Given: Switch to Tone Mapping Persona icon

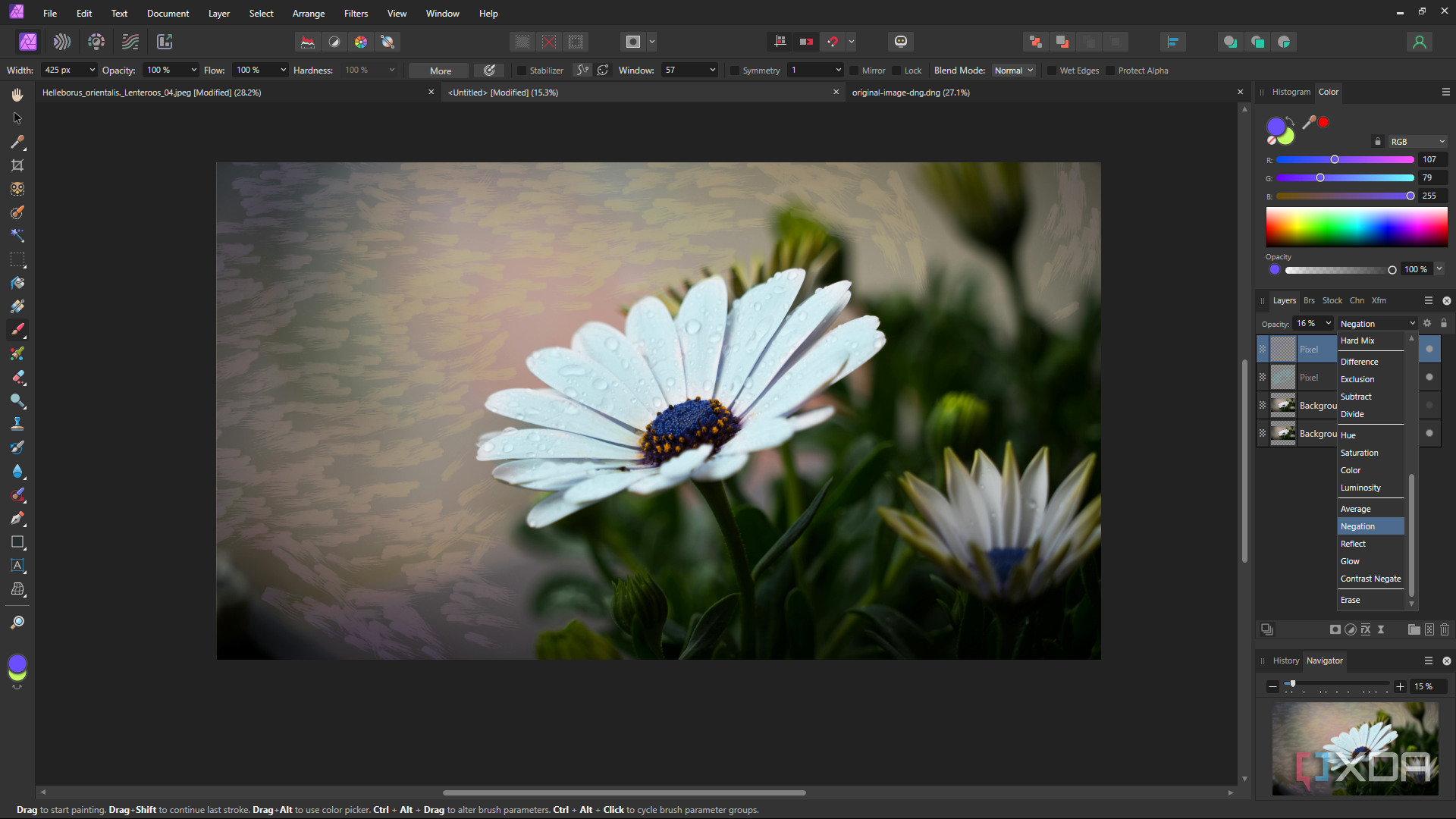Looking at the screenshot, I should pyautogui.click(x=130, y=42).
